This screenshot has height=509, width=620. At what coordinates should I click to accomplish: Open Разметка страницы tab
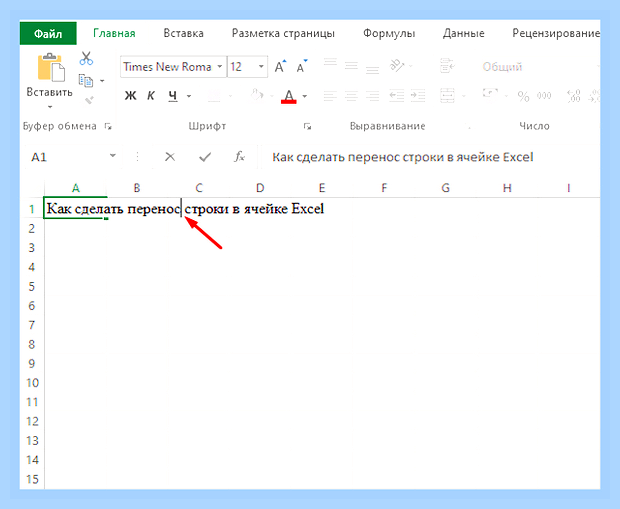[283, 34]
